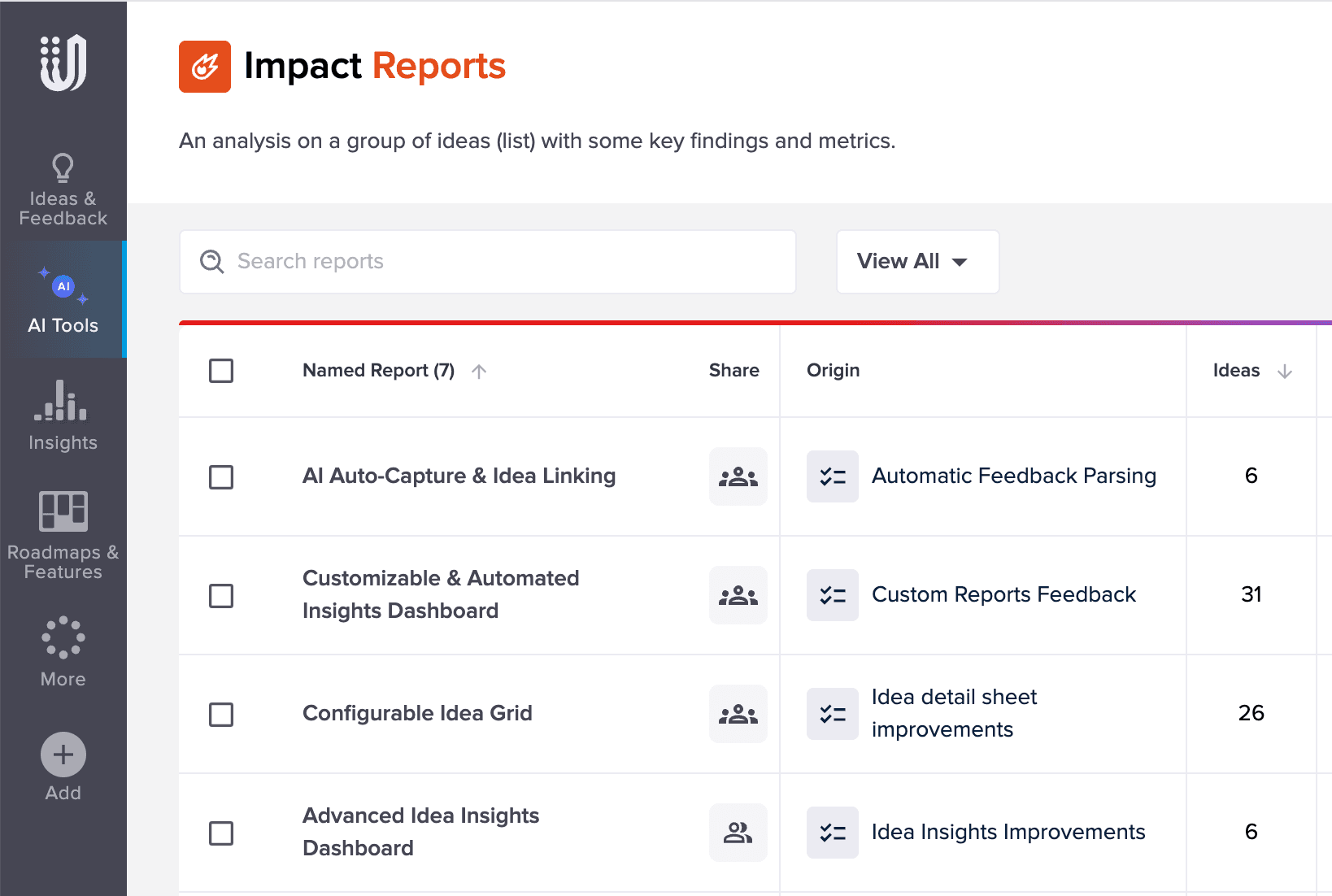Open the Insights chart section
Viewport: 1332px width, 896px height.
[63, 415]
